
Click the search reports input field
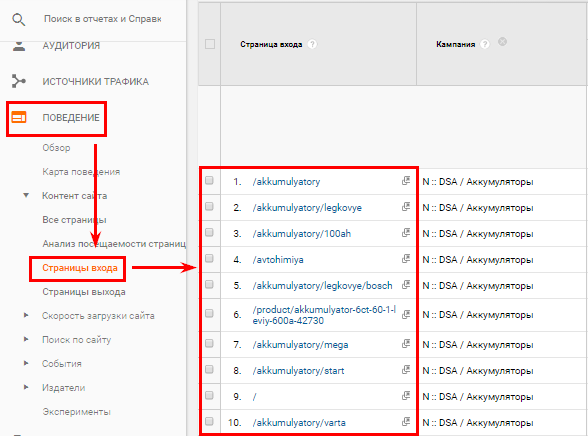click(102, 19)
